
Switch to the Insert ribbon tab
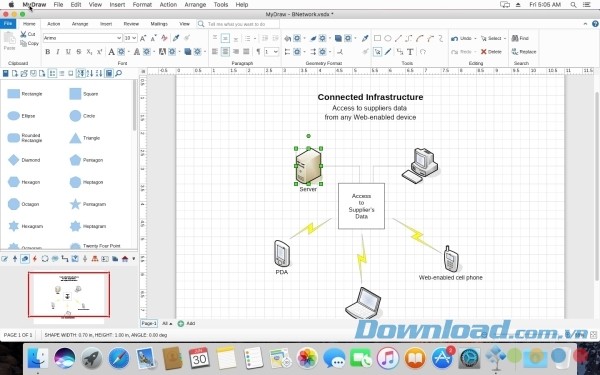pyautogui.click(x=106, y=24)
